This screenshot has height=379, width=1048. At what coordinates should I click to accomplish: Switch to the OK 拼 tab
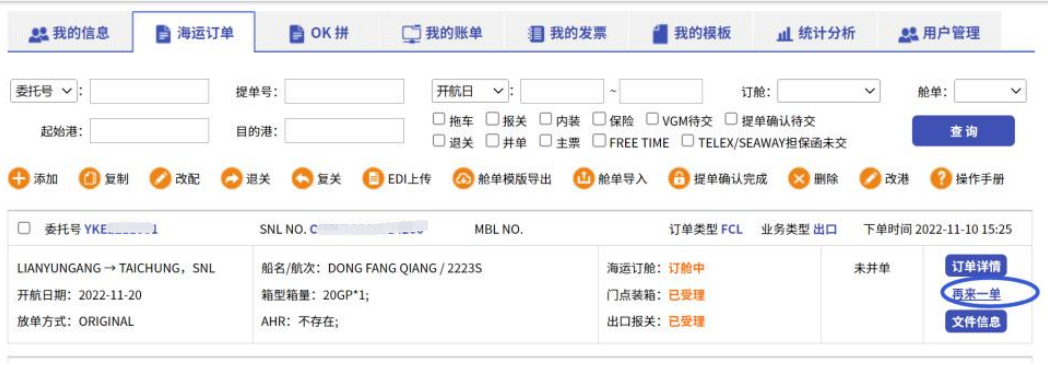(x=318, y=33)
